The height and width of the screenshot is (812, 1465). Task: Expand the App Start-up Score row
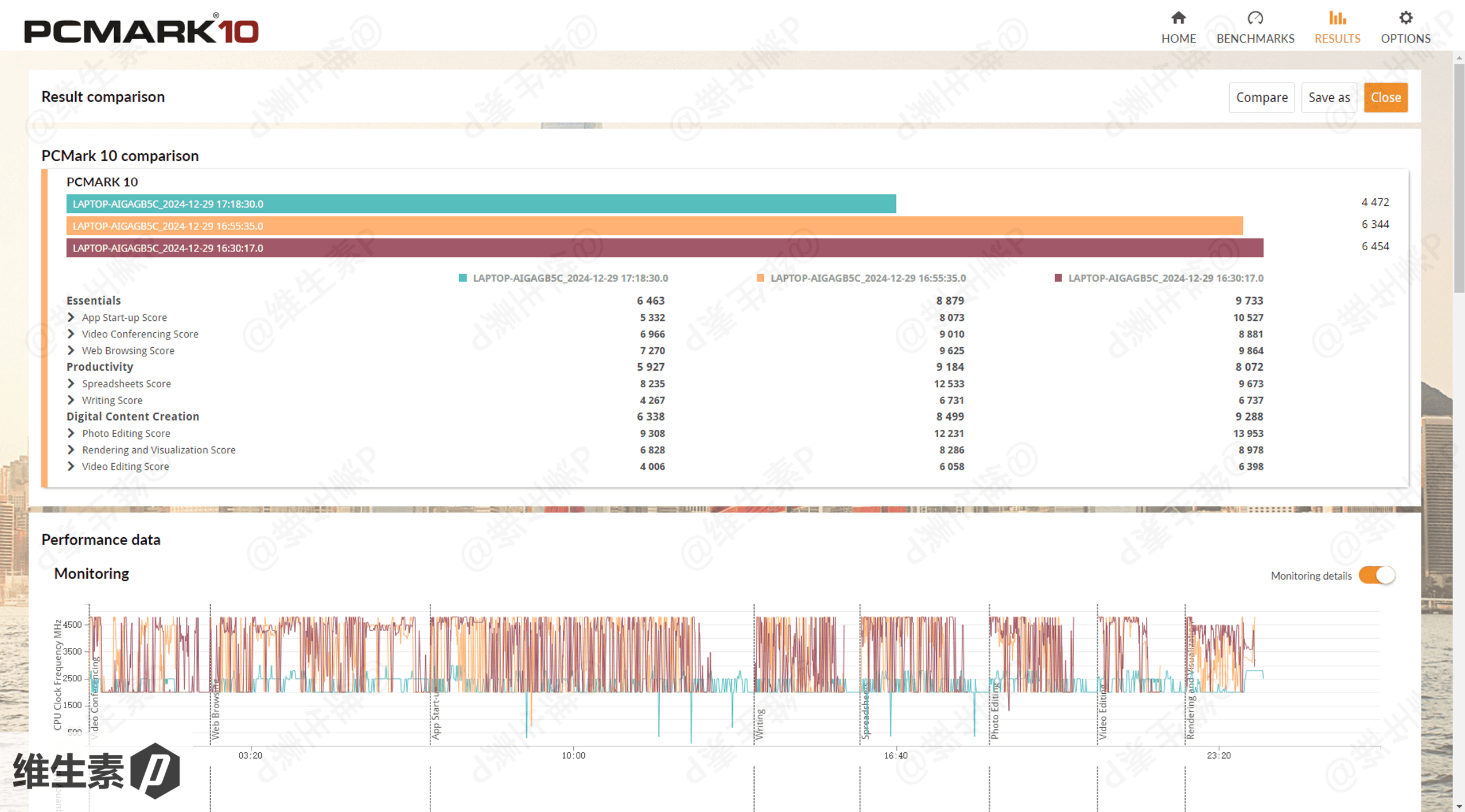tap(71, 317)
